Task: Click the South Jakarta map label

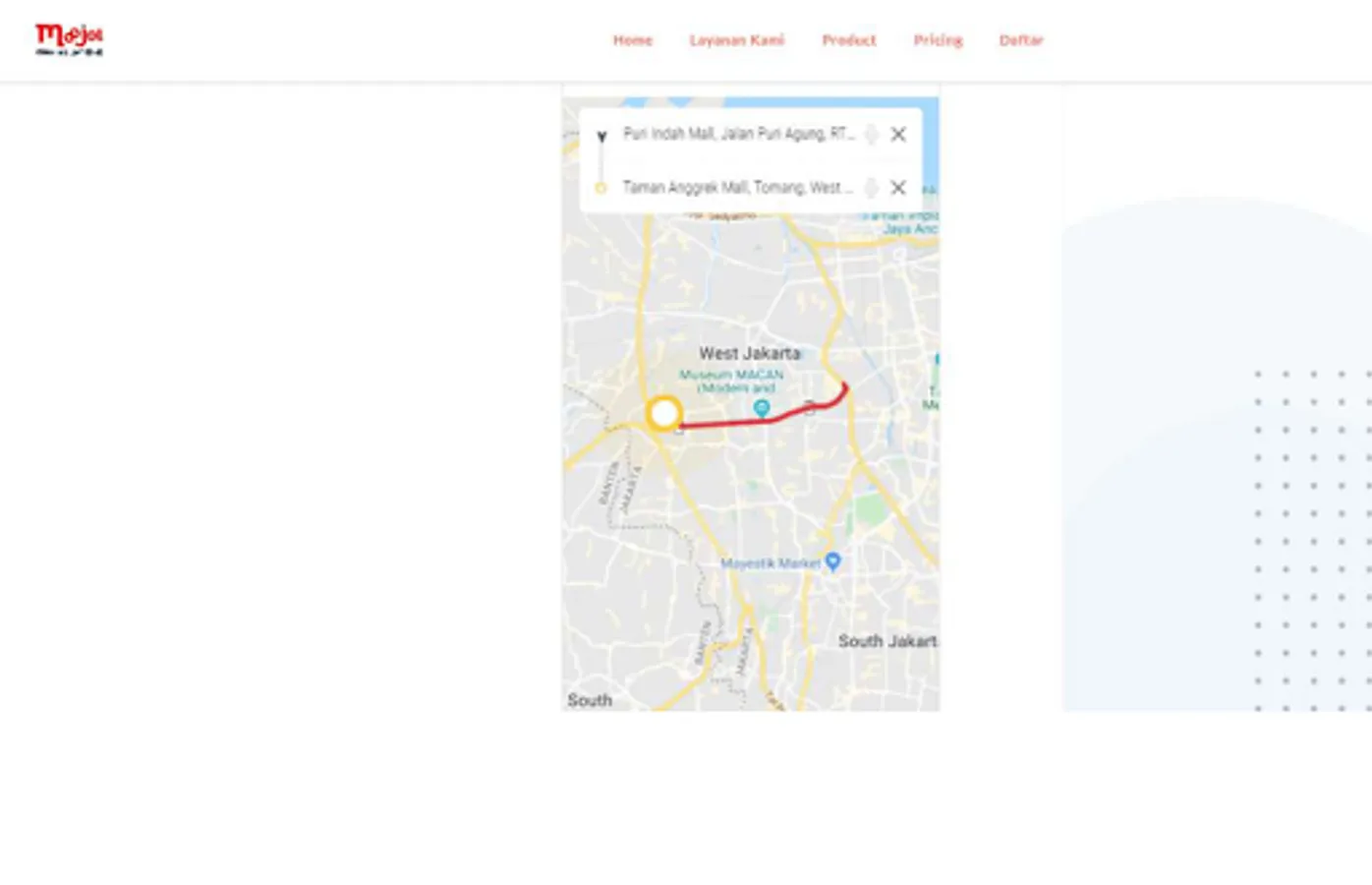Action: click(887, 641)
